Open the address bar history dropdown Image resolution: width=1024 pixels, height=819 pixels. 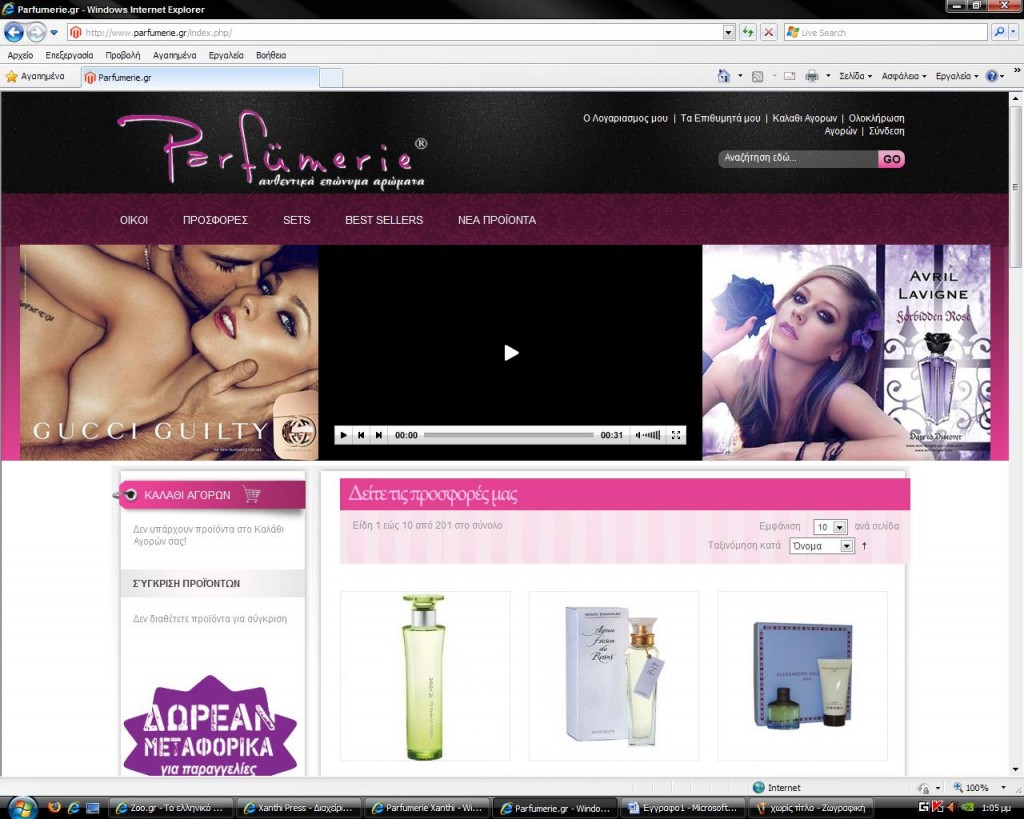(729, 32)
